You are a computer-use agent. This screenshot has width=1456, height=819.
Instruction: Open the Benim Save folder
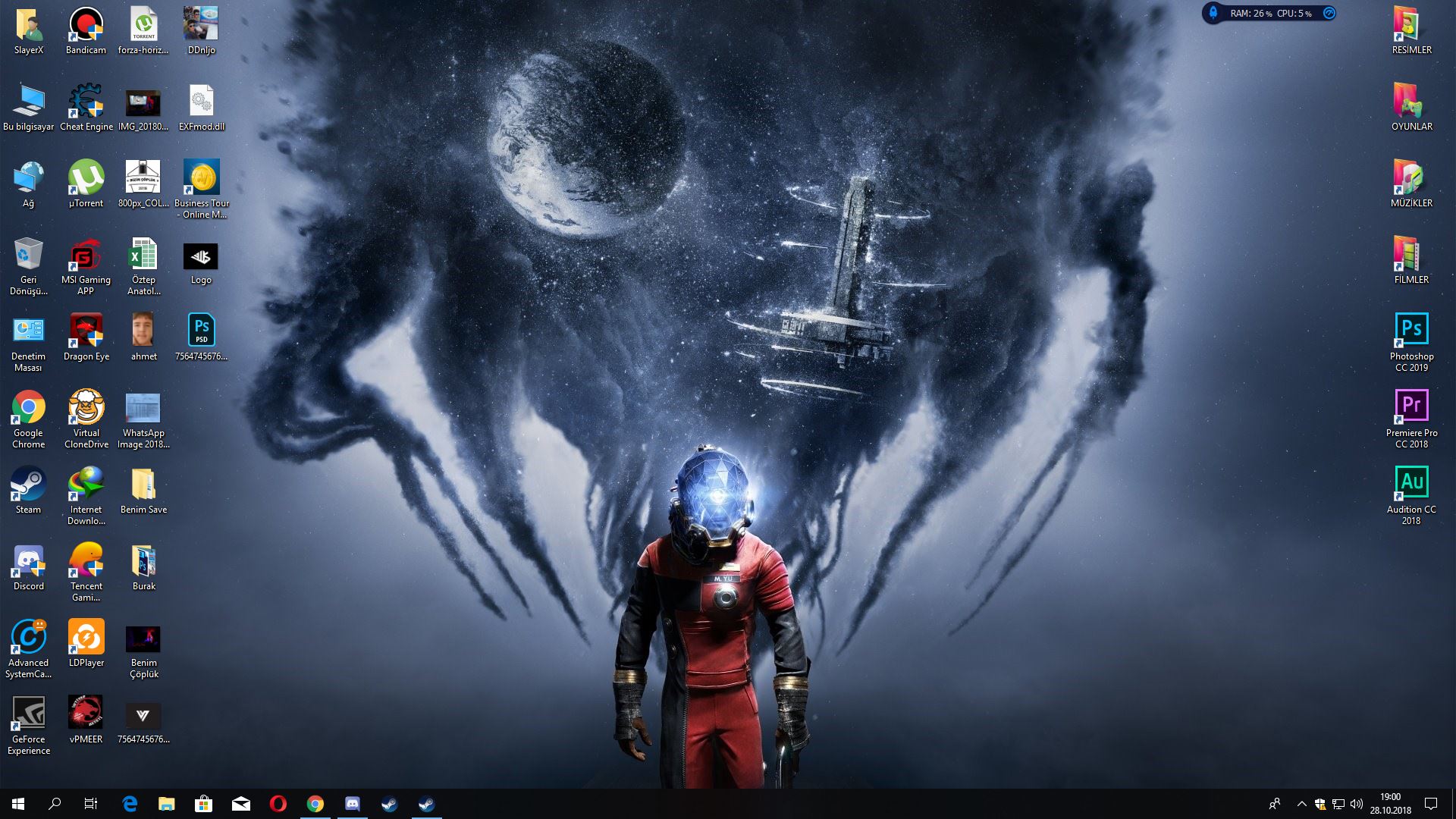pyautogui.click(x=143, y=490)
